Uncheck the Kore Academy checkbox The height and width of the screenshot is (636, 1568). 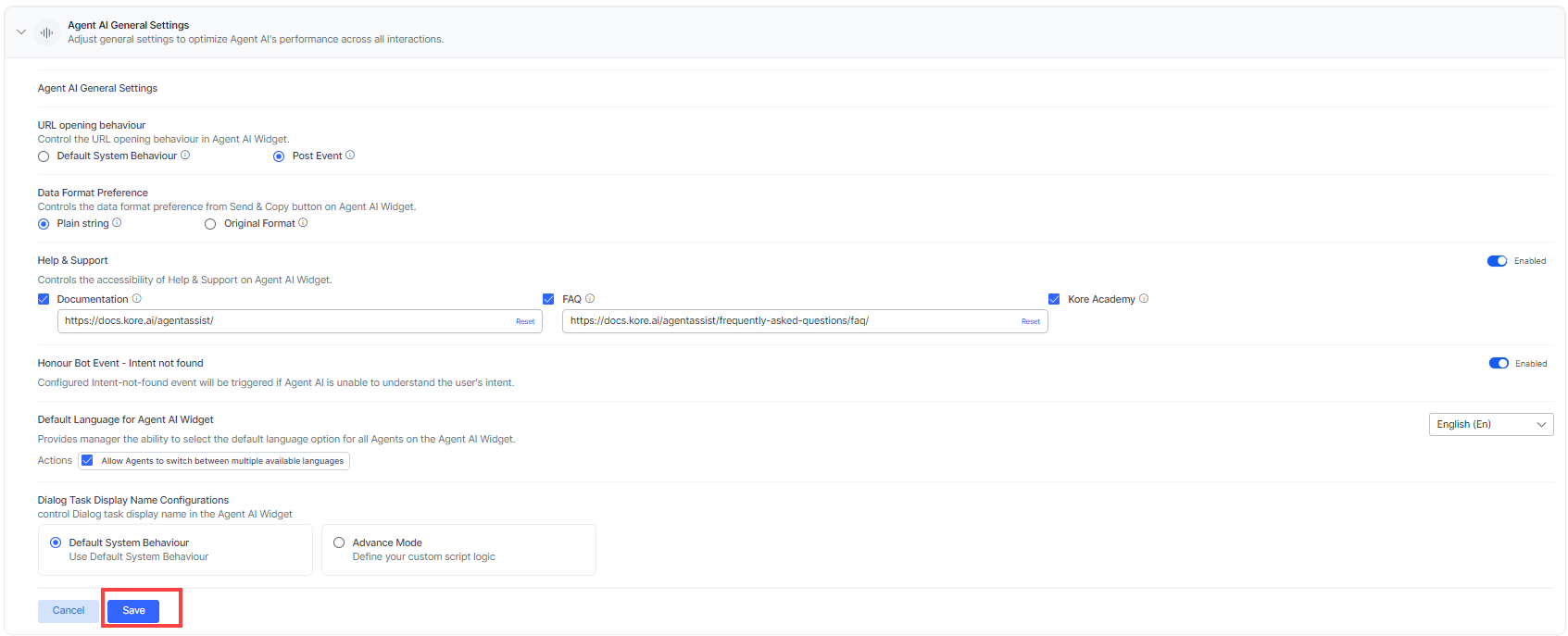1054,299
